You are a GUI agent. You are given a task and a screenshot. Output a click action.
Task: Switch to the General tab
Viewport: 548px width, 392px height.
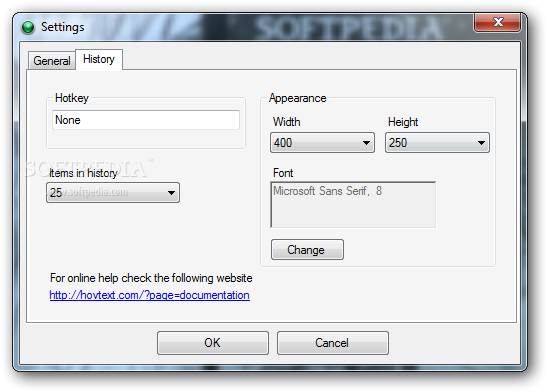[52, 61]
